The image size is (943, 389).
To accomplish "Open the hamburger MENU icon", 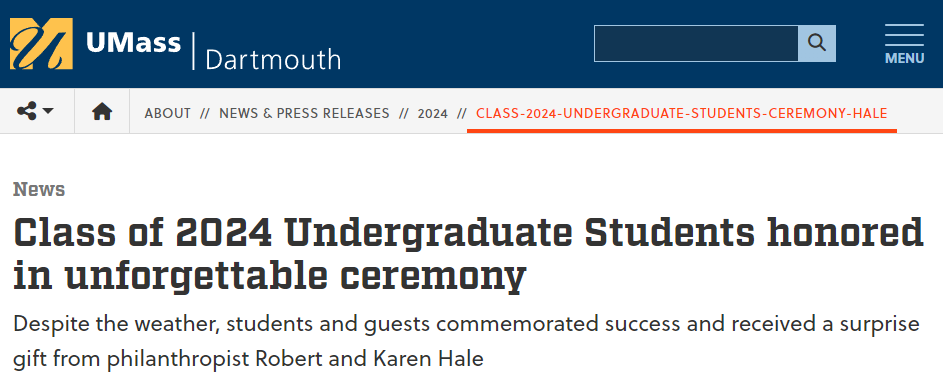I will pos(905,44).
